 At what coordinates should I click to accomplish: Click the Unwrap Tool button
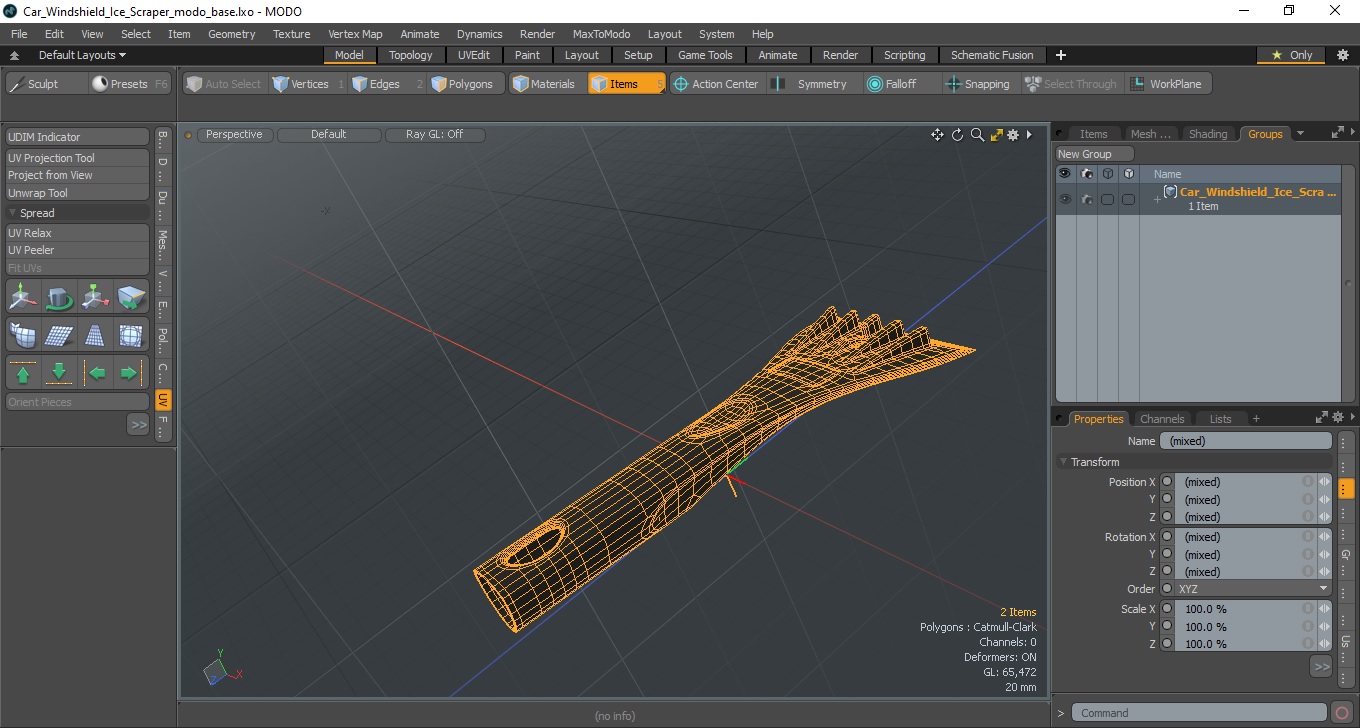click(x=78, y=193)
